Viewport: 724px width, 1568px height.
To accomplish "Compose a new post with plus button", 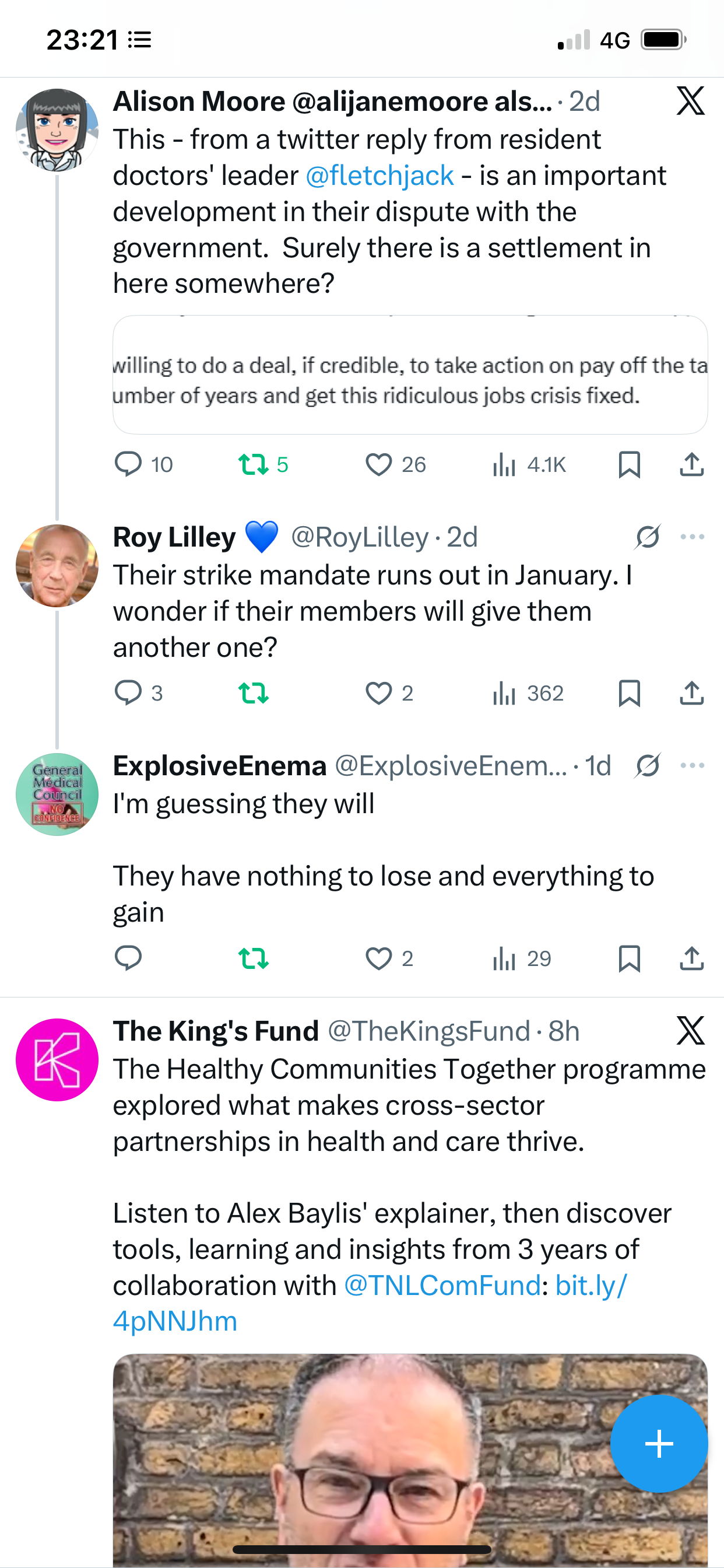I will [x=659, y=1443].
